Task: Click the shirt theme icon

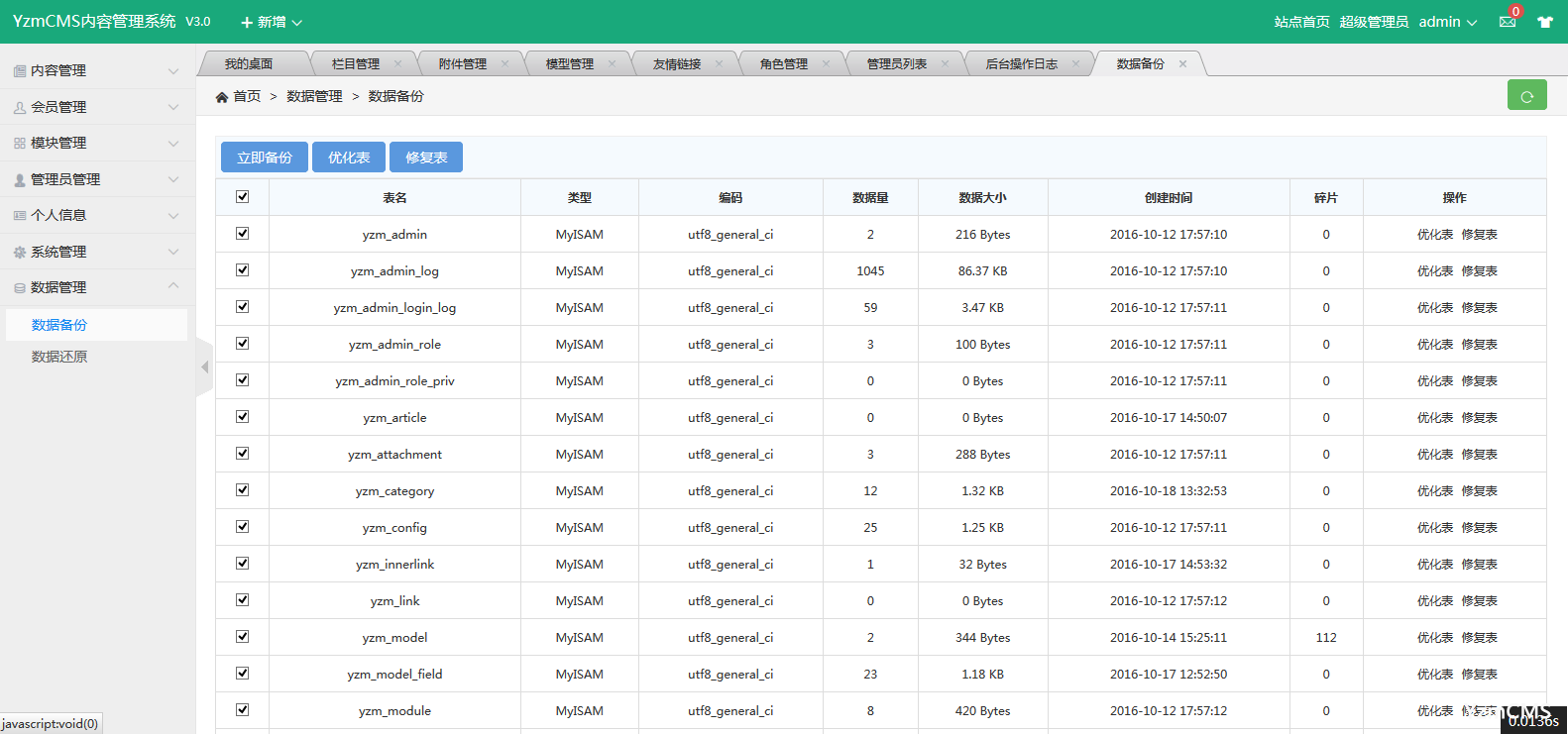Action: (1545, 22)
